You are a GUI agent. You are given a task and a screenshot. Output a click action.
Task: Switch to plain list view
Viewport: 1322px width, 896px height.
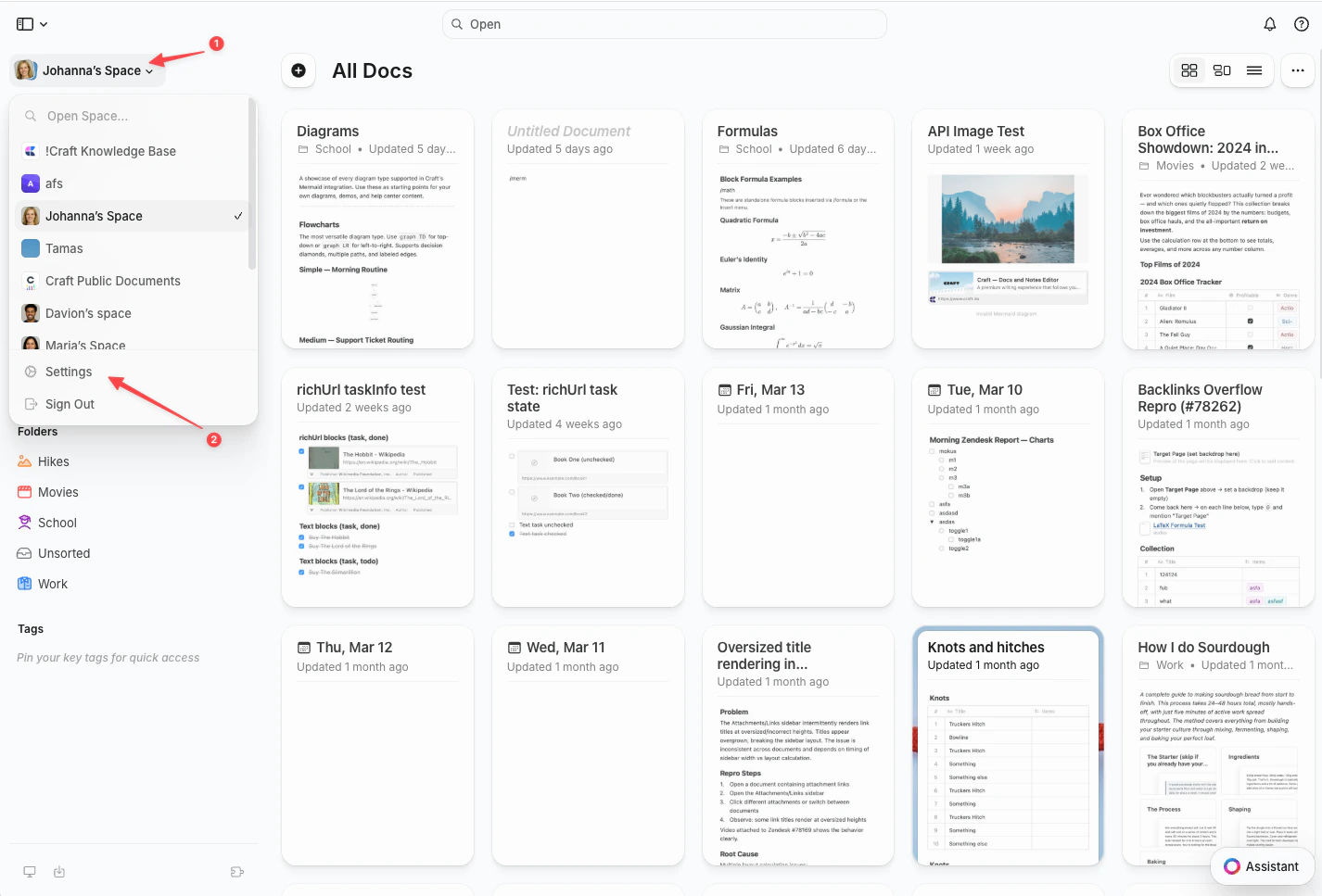[1254, 70]
